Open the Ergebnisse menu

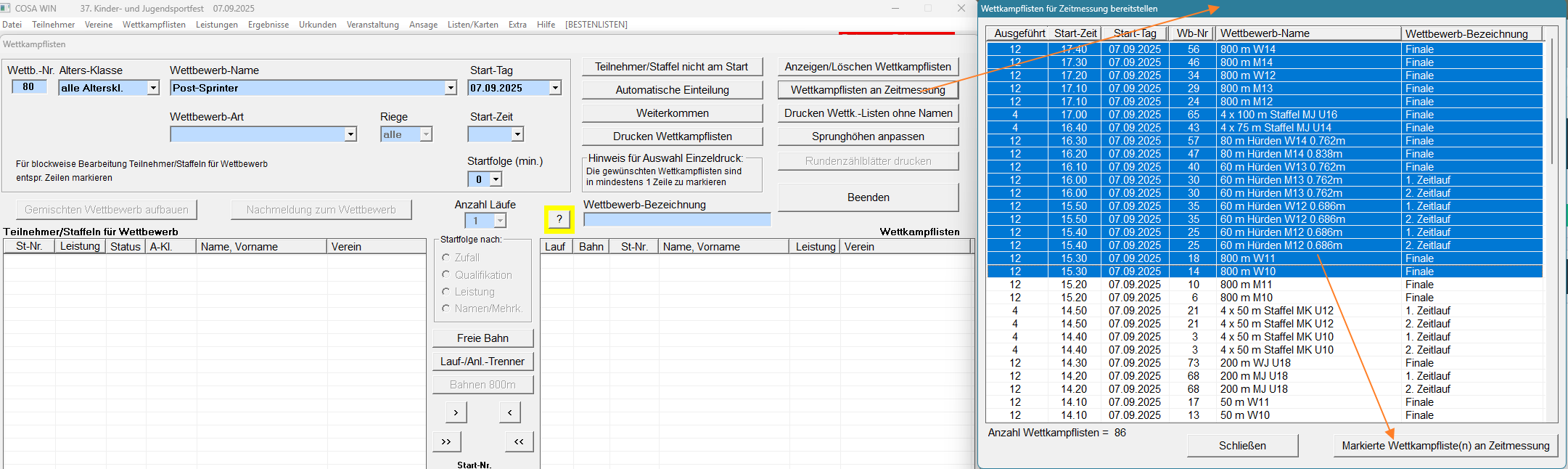(x=268, y=25)
